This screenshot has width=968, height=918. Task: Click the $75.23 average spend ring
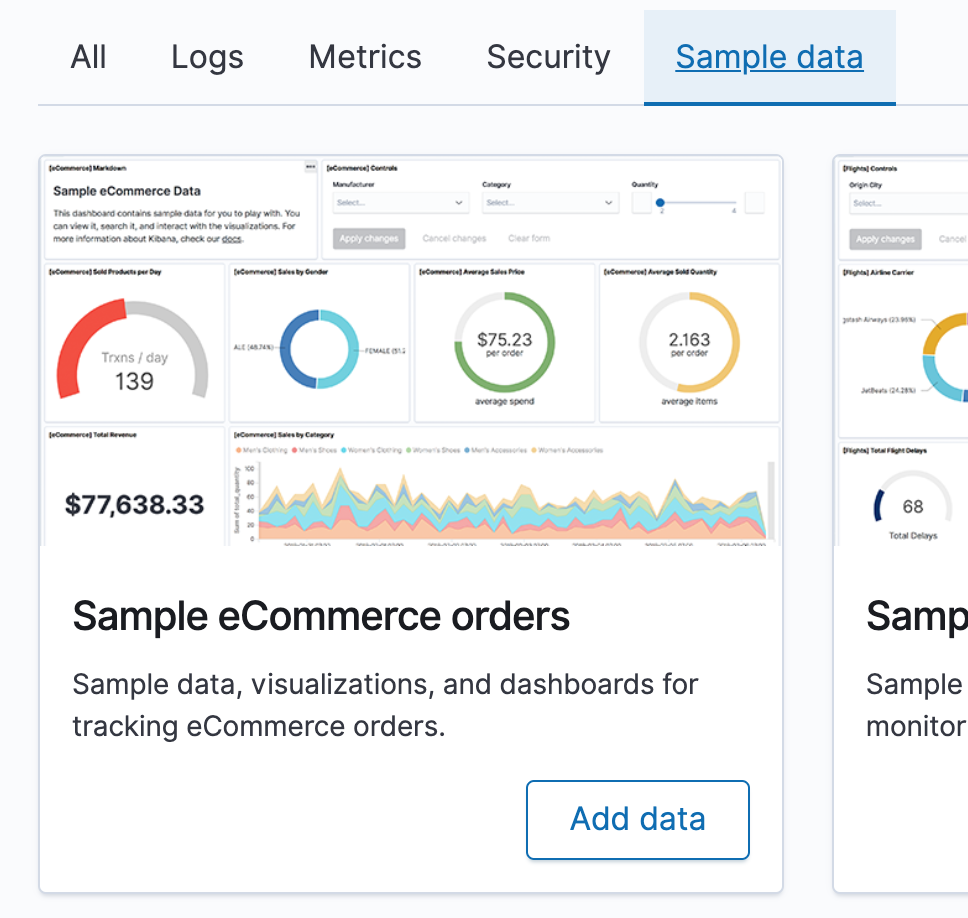click(504, 342)
